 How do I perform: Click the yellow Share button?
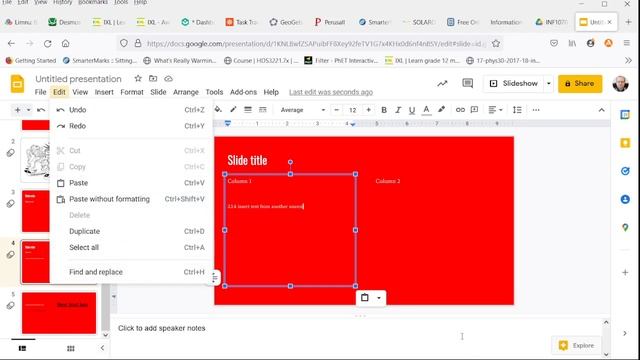coord(580,84)
